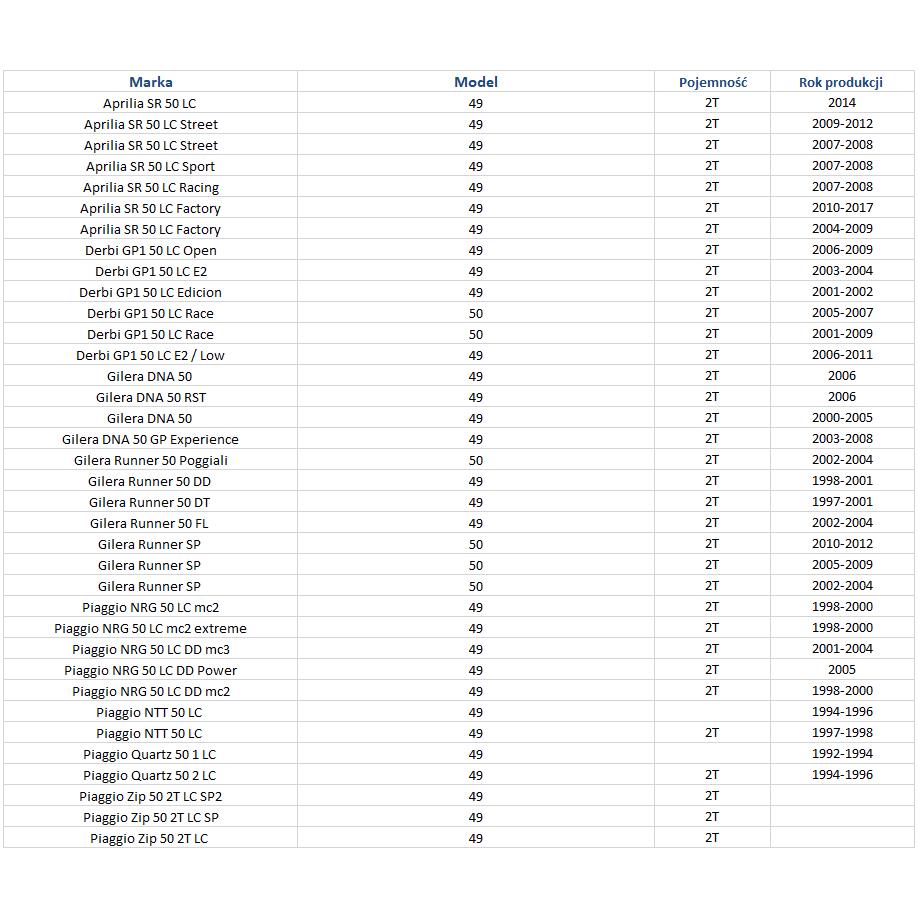This screenshot has width=919, height=919.
Task: Click the Rok produkcji column header
Action: pyautogui.click(x=841, y=82)
